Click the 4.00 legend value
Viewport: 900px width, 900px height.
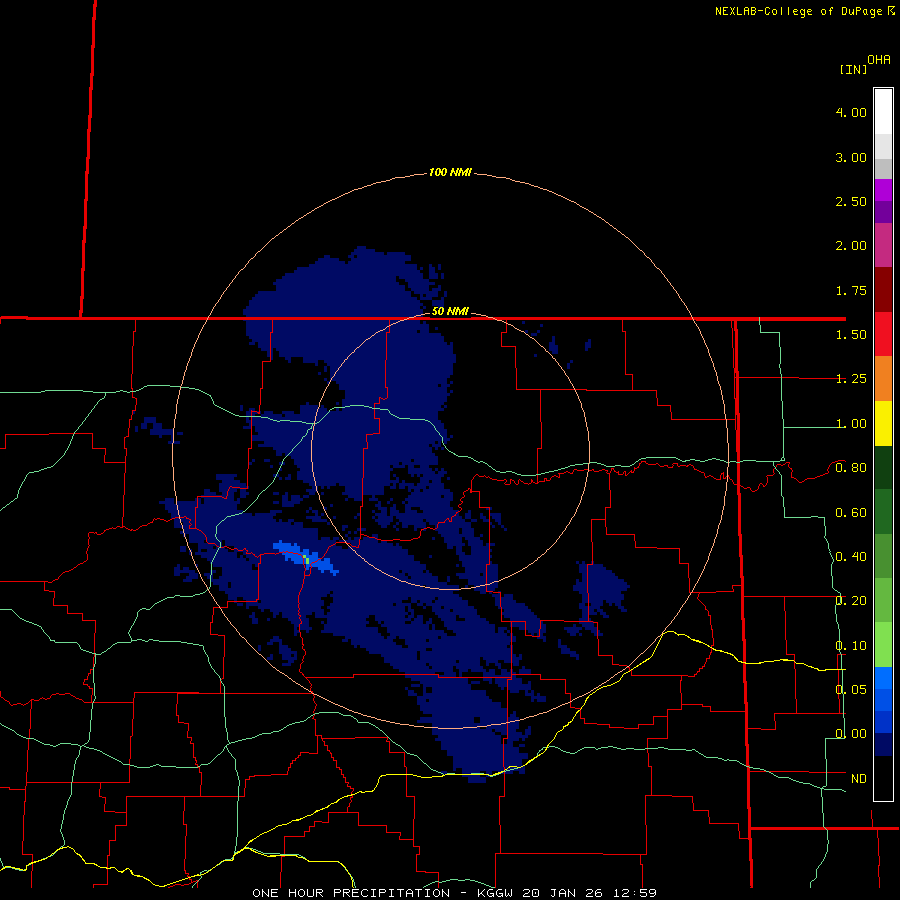[851, 112]
